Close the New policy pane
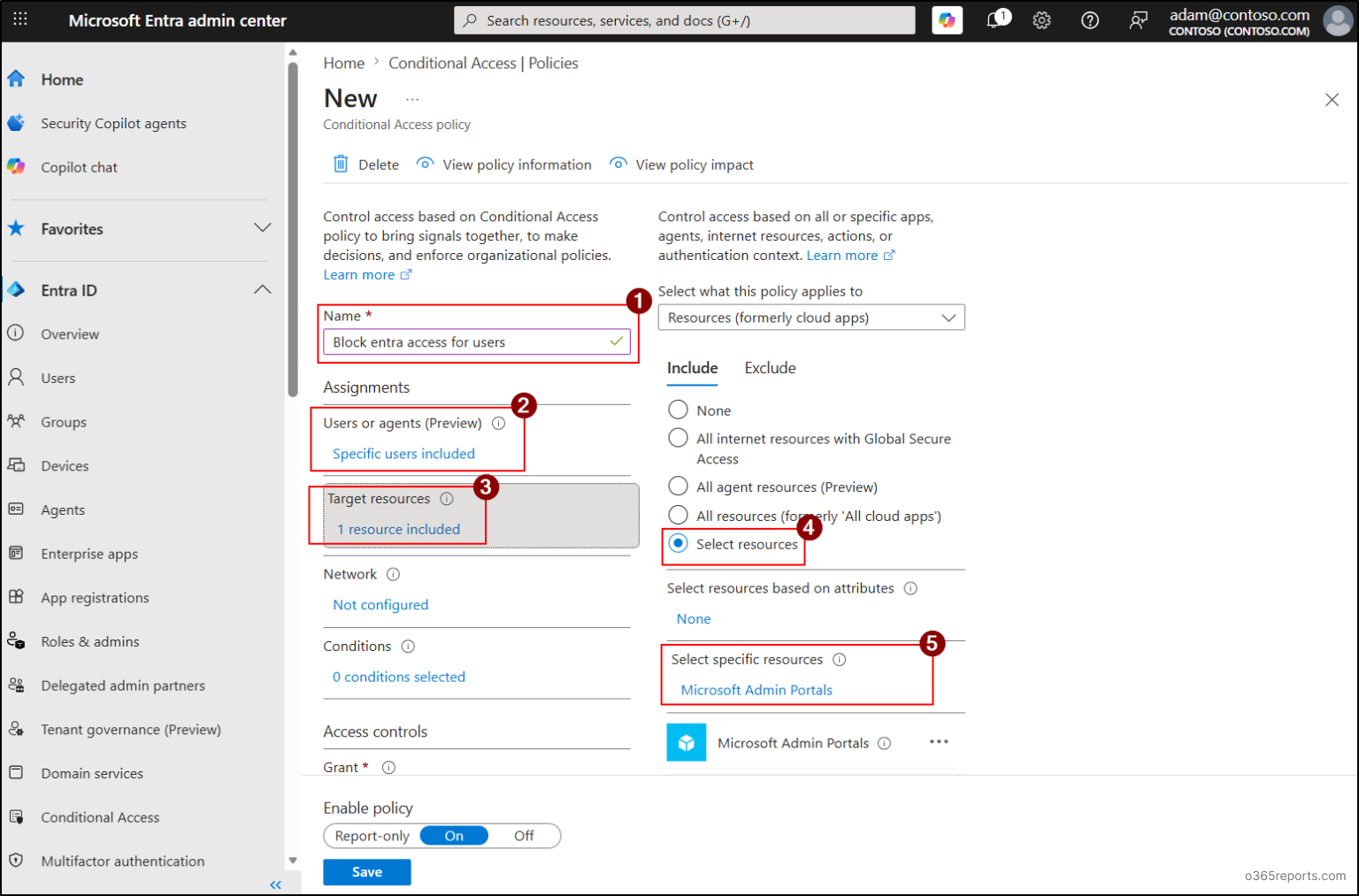This screenshot has height=896, width=1359. tap(1332, 100)
